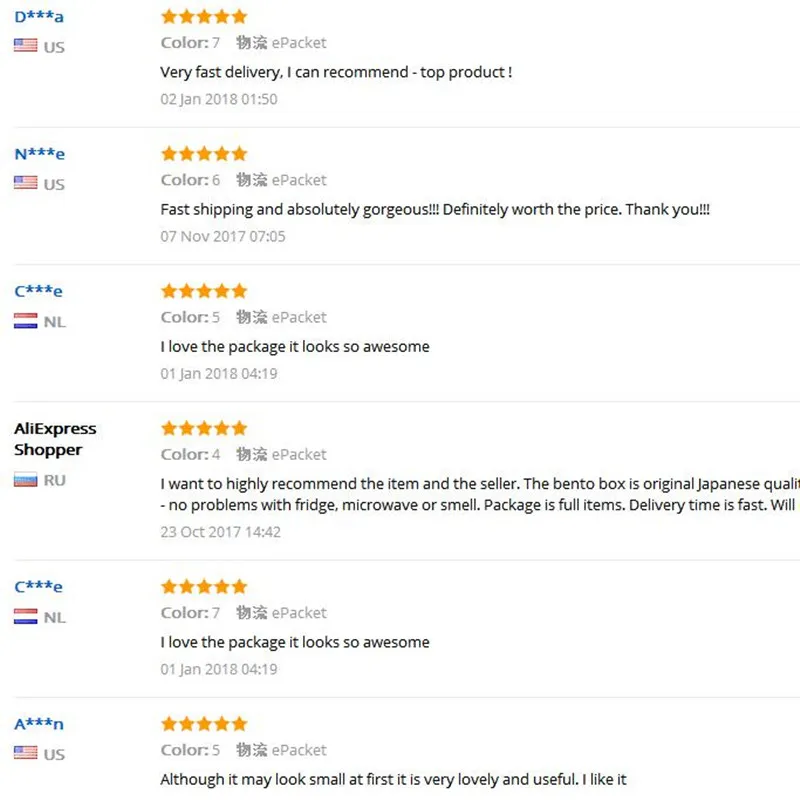Screen dimensions: 800x800
Task: Click the timestamp '07 Nov 2017 07:05'
Action: [223, 236]
